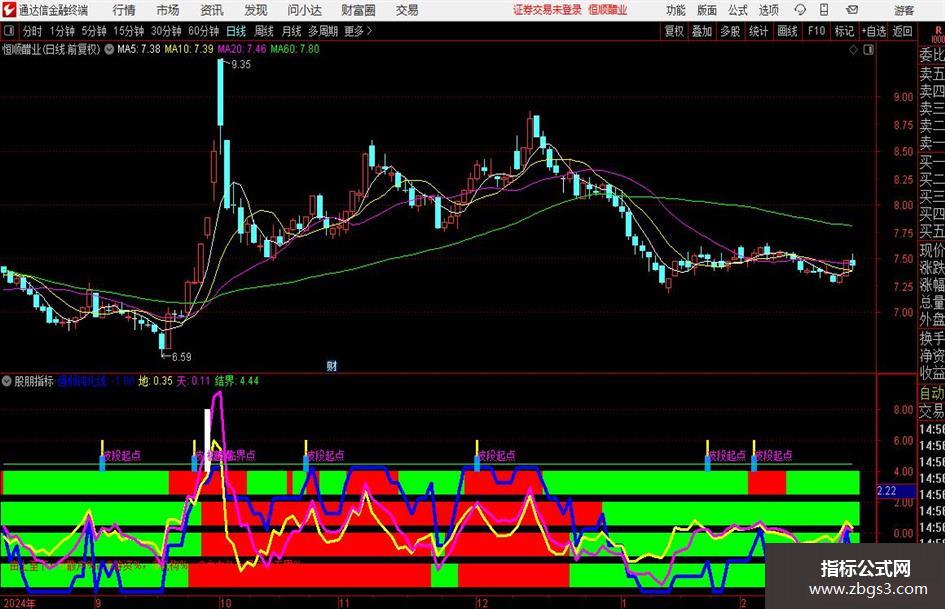Toggle the left sidebar panel icon

click(9, 31)
